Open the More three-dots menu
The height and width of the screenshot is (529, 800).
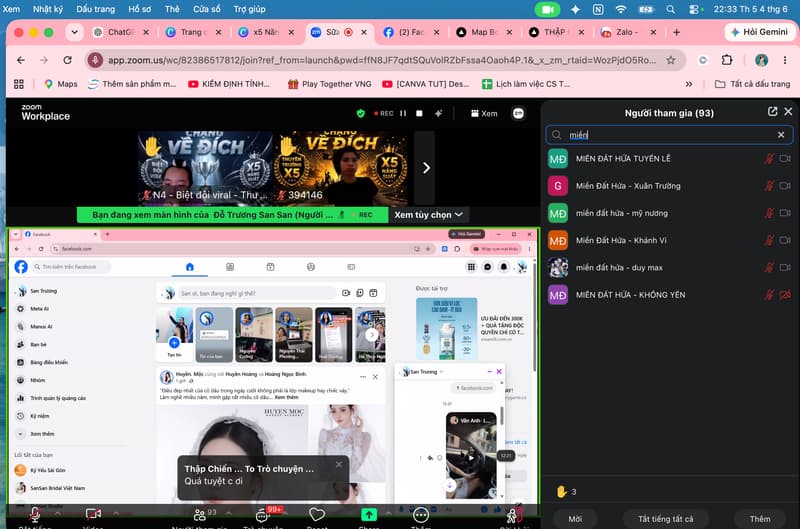pos(421,515)
